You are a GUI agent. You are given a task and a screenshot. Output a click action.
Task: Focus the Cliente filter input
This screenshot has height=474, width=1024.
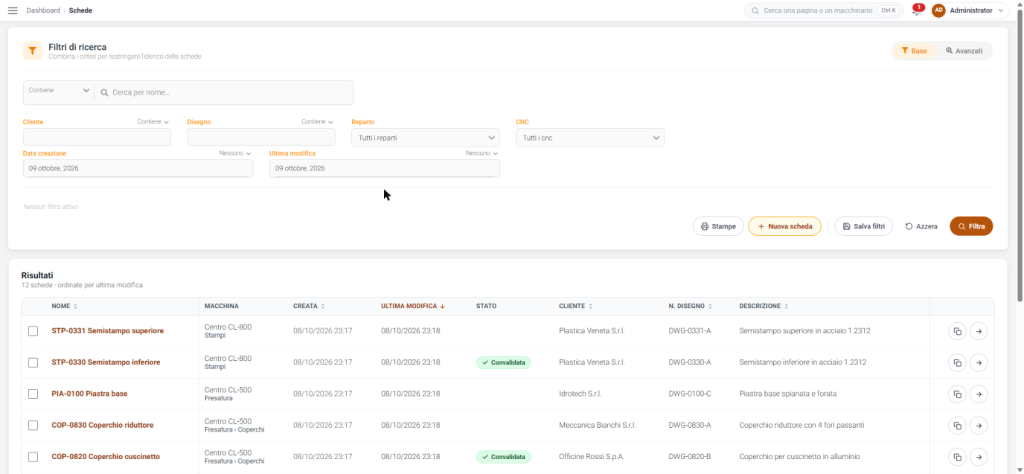[97, 137]
